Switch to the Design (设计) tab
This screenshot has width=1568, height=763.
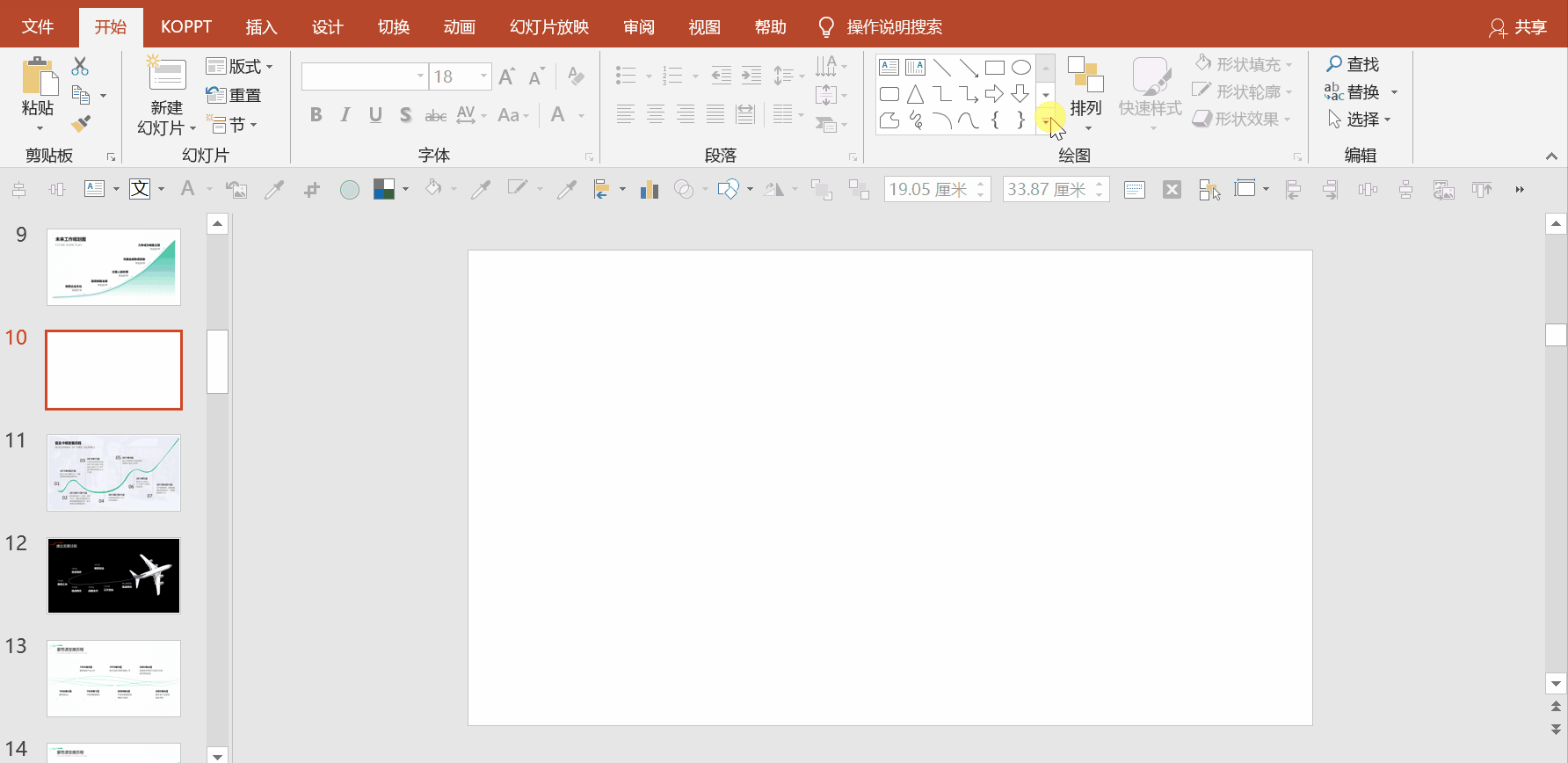click(x=328, y=27)
